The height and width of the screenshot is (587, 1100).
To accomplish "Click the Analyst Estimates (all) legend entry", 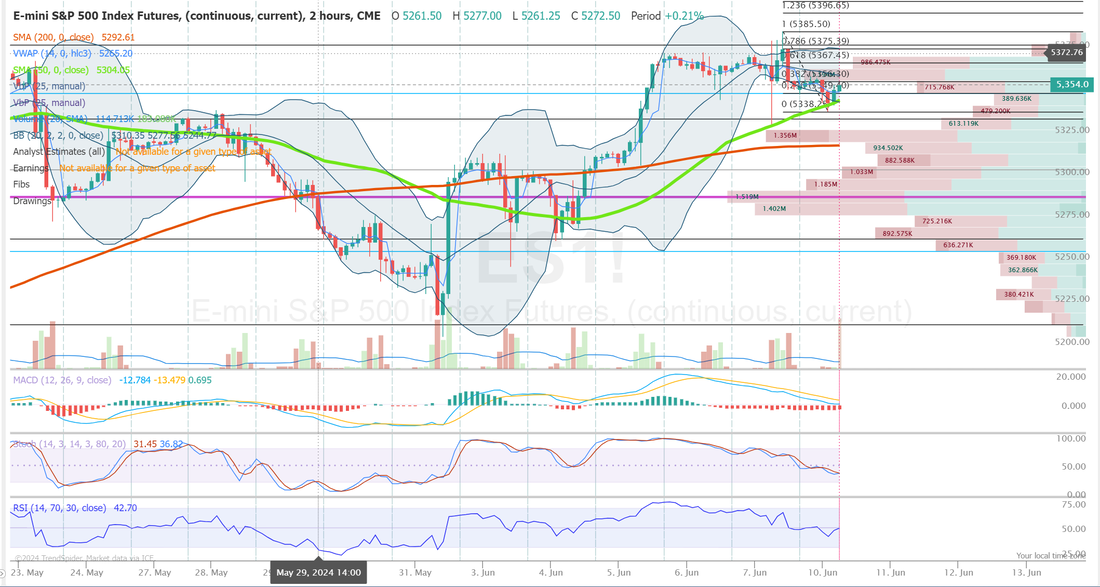I will [x=60, y=151].
